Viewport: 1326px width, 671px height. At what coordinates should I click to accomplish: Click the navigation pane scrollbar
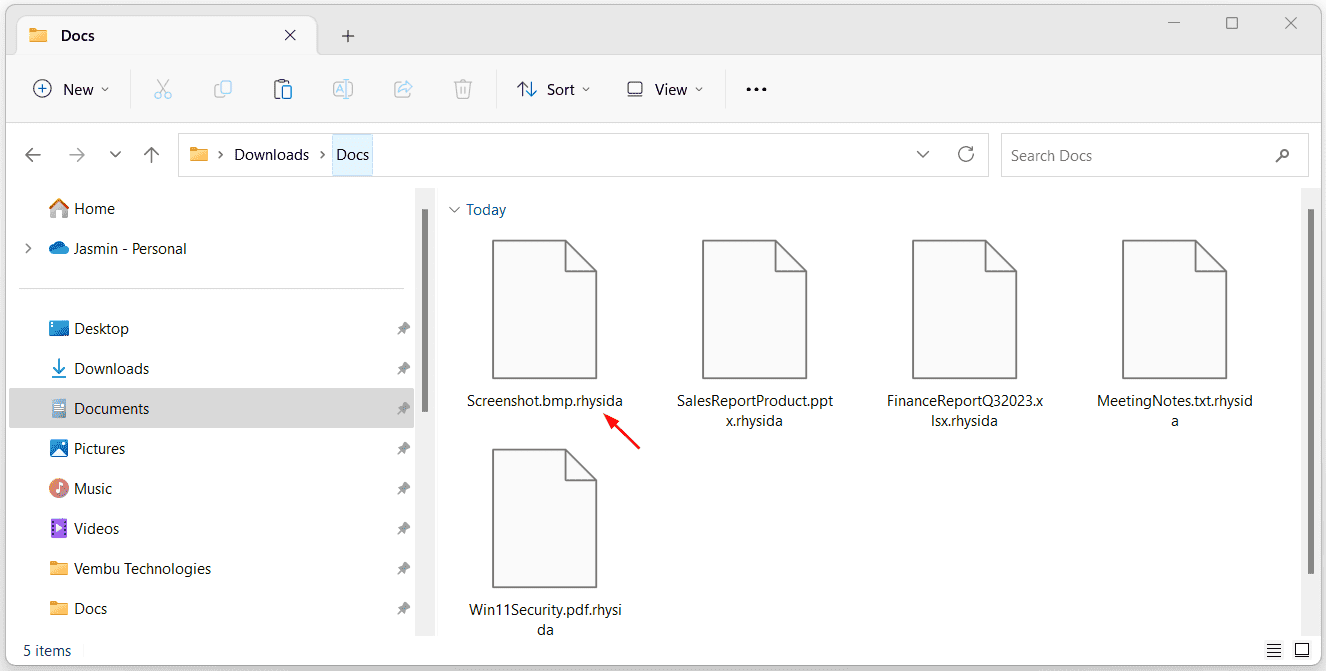(x=425, y=308)
